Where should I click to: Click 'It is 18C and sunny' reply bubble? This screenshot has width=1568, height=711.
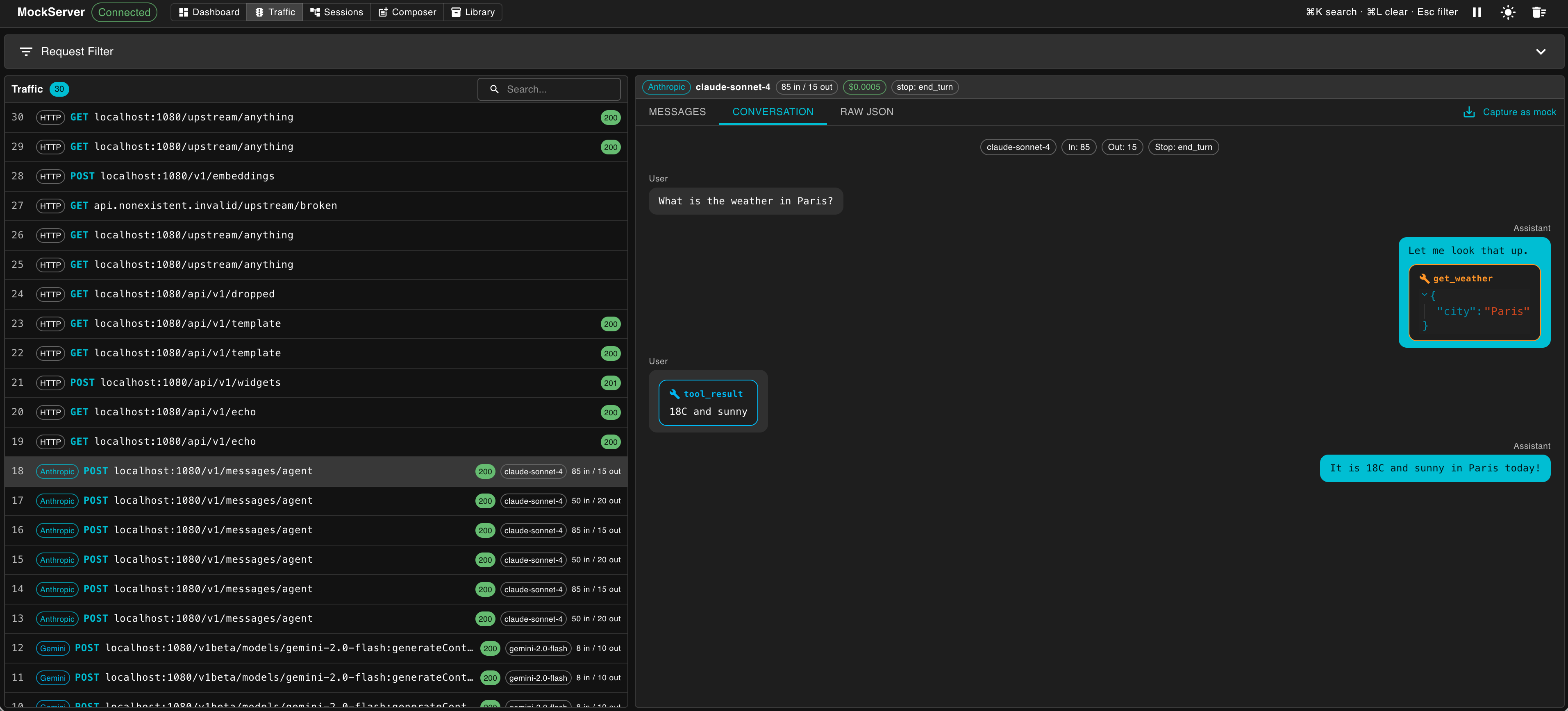point(1435,468)
